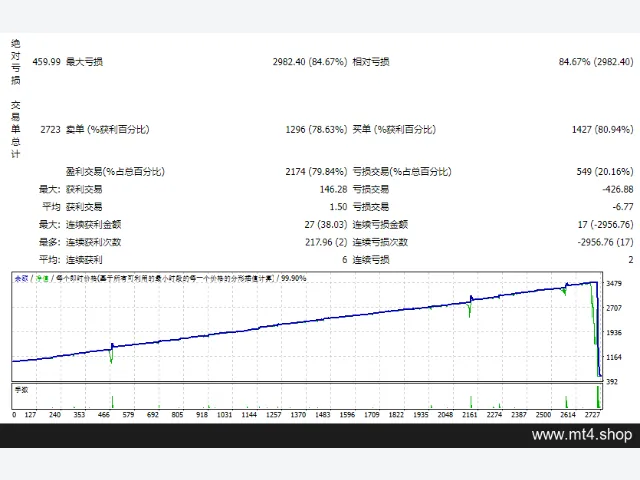The image size is (640, 480).
Task: Click the x-axis label 2161
Action: 469,415
